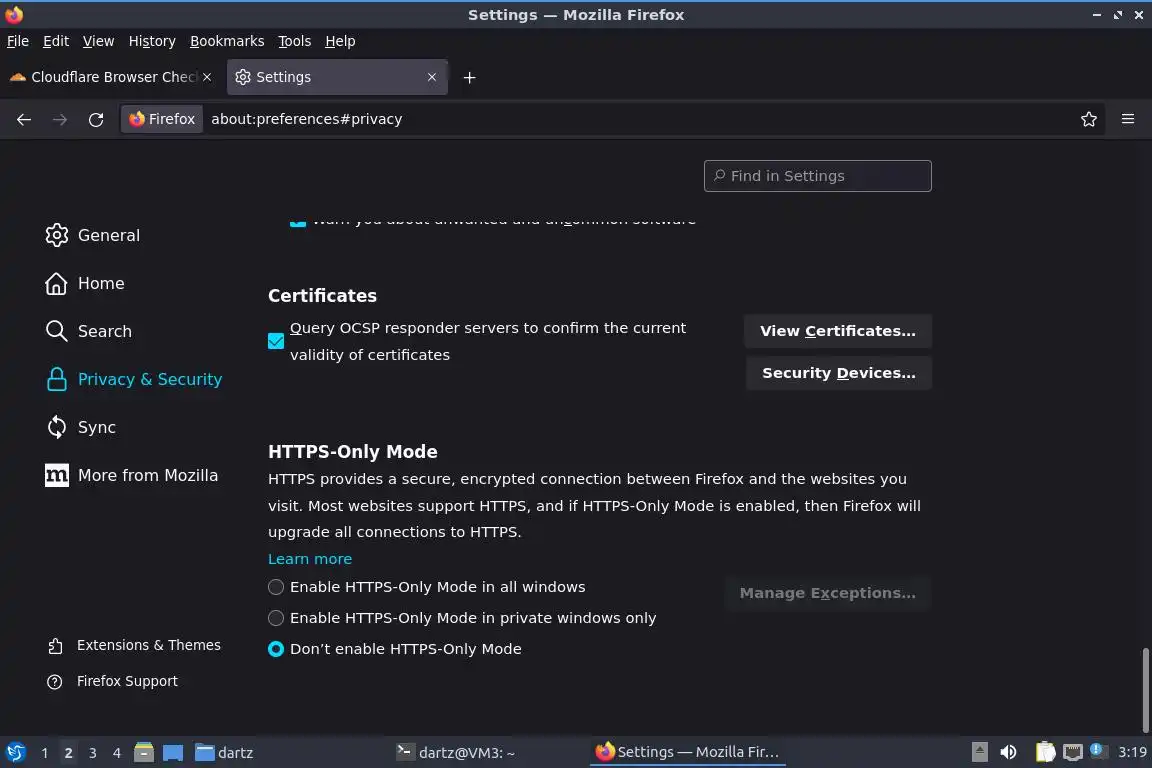Viewport: 1152px width, 768px height.
Task: Click the Firefox identity box in the address bar
Action: (162, 119)
